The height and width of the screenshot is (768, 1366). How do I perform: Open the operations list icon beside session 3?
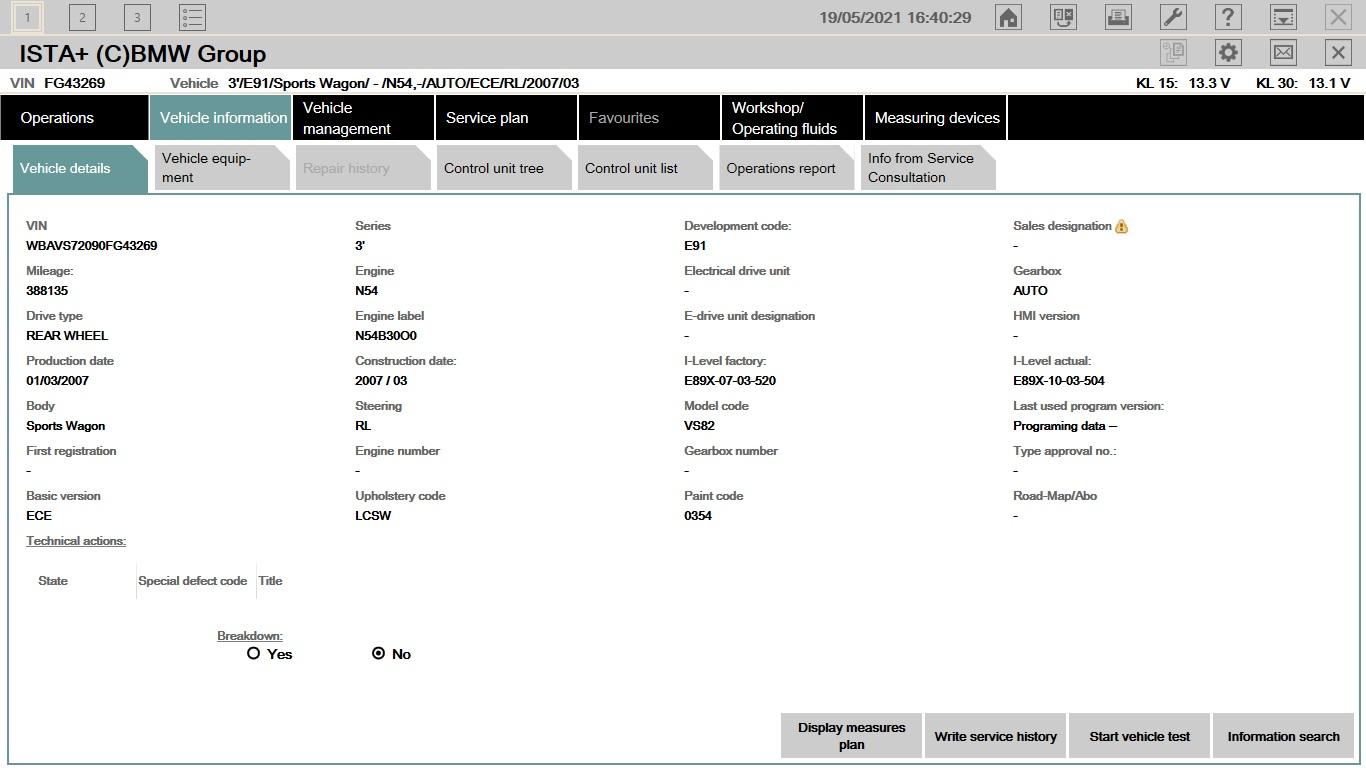point(192,17)
